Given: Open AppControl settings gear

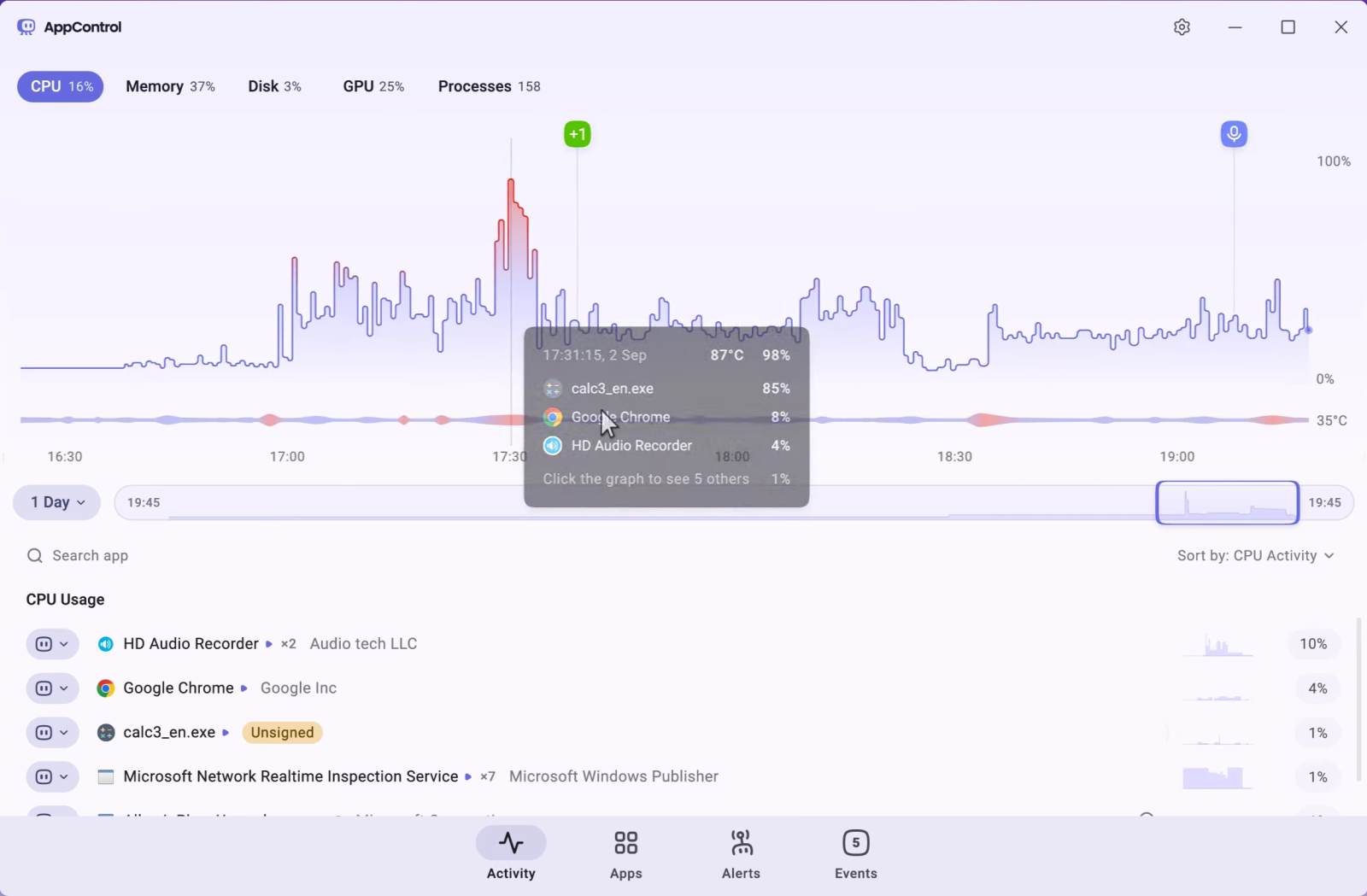Looking at the screenshot, I should pyautogui.click(x=1182, y=26).
